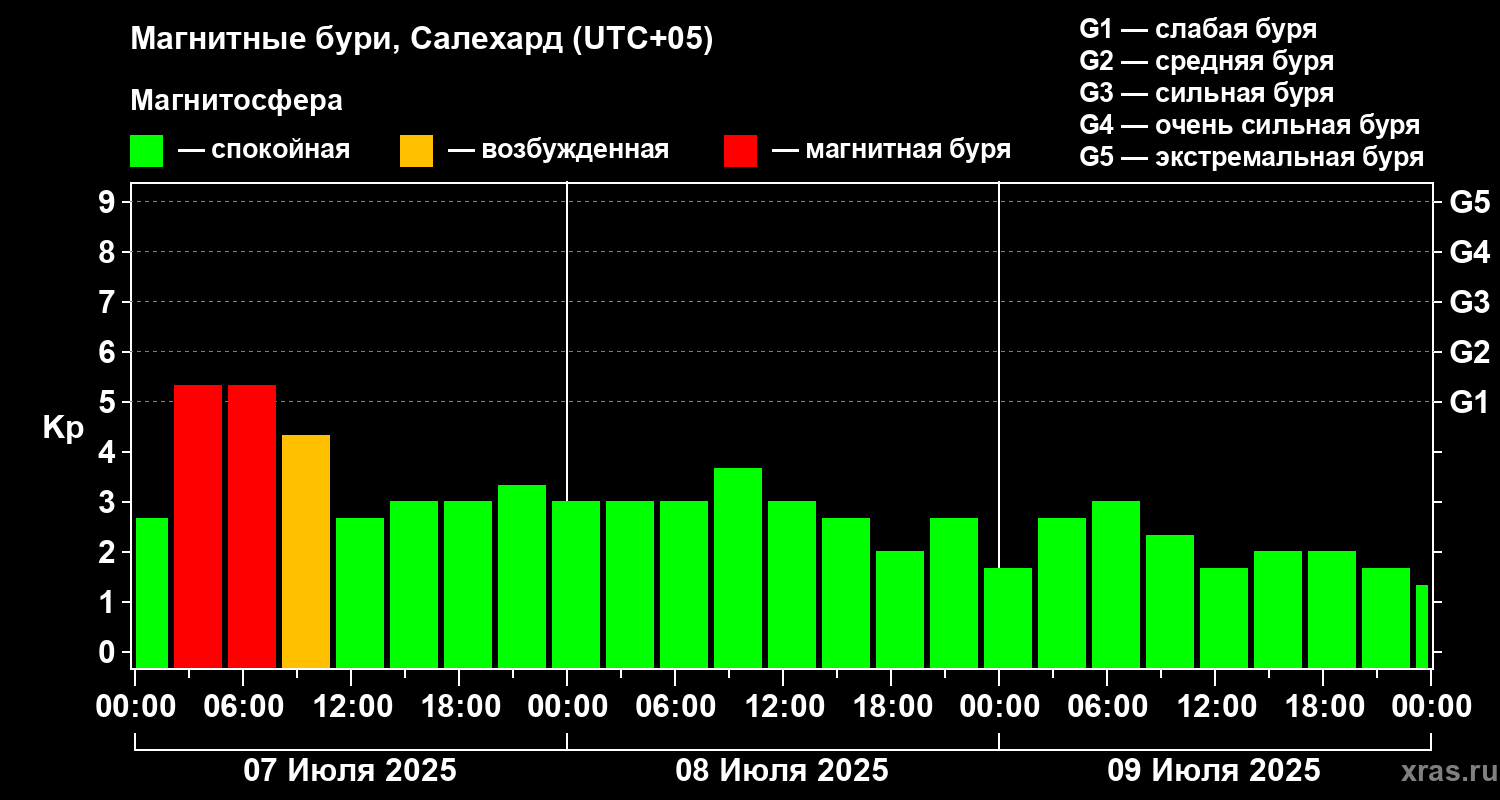Click the right-axis 'G2' level label
The image size is (1500, 800).
coord(1469,353)
